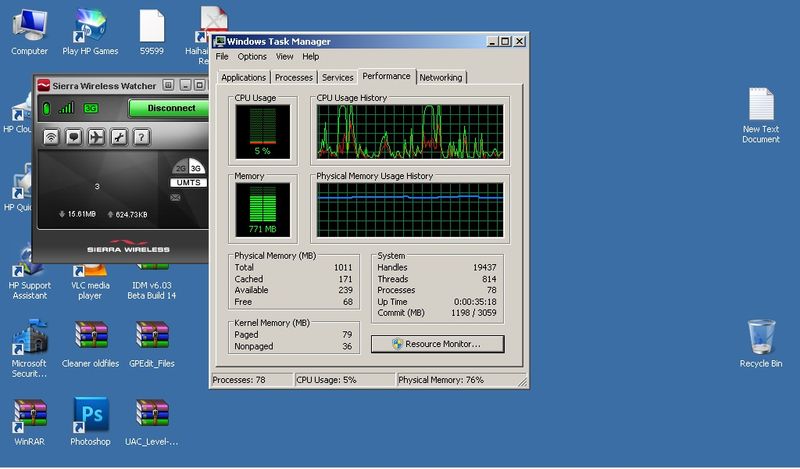This screenshot has width=800, height=469.
Task: Click CPU Usage: 5% in the status bar
Action: pos(326,380)
